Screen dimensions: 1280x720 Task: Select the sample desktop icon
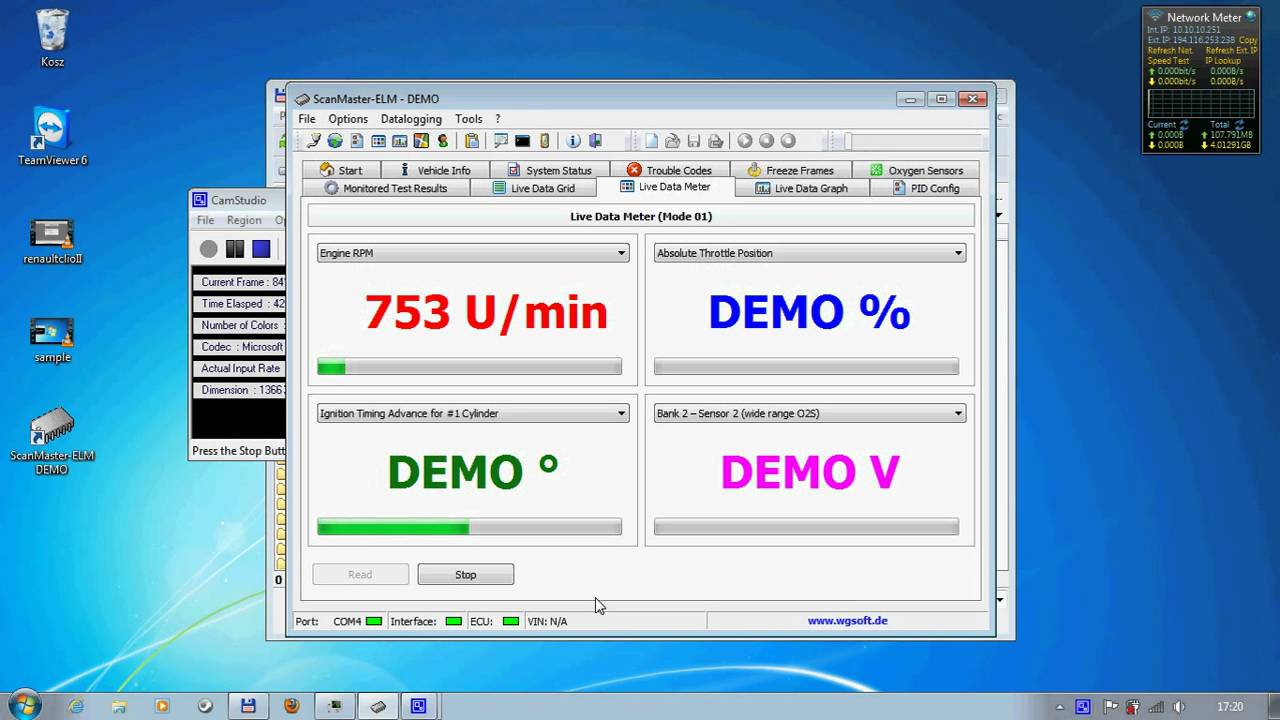click(x=52, y=340)
